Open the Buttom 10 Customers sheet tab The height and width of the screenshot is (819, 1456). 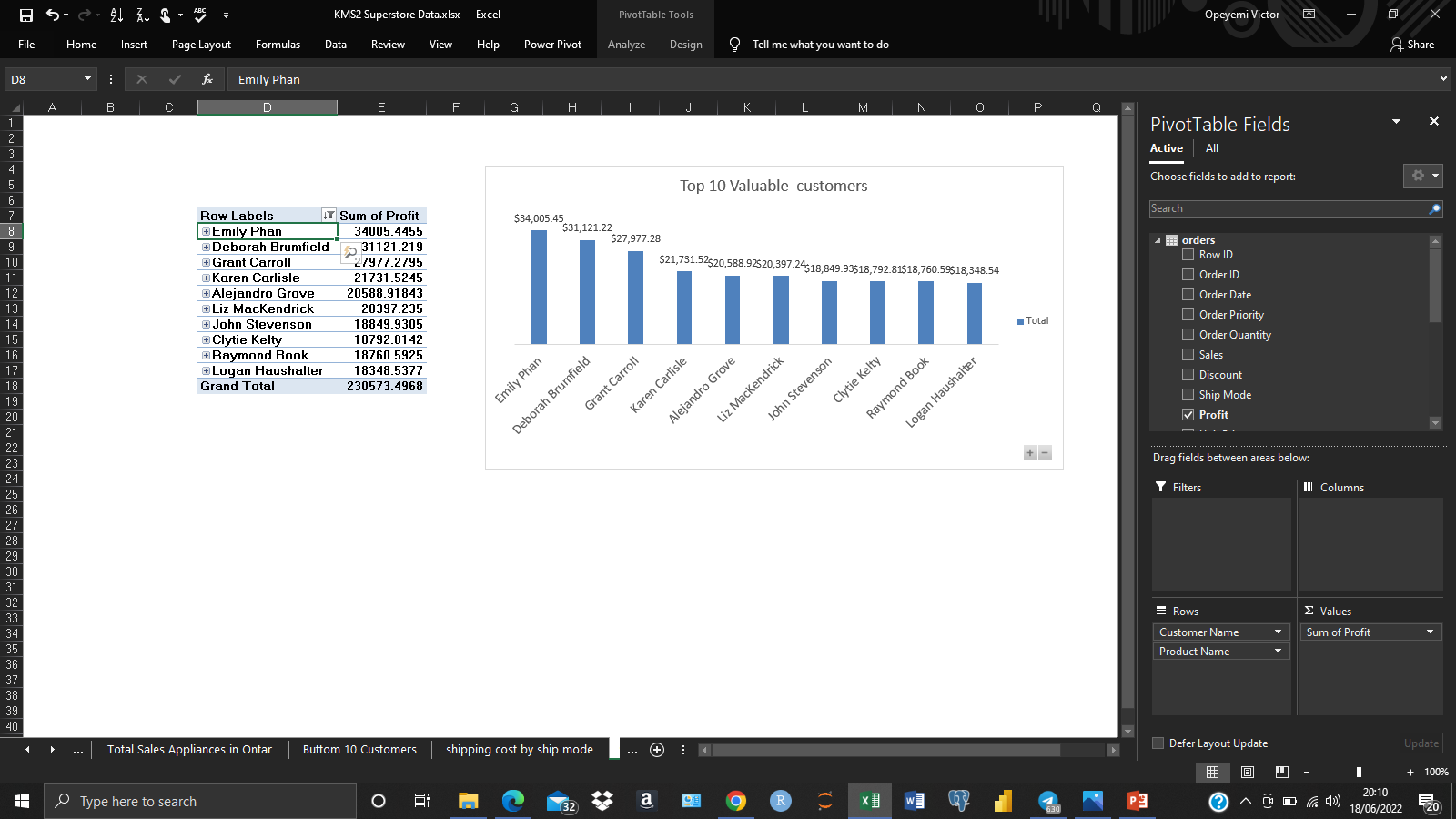click(359, 749)
